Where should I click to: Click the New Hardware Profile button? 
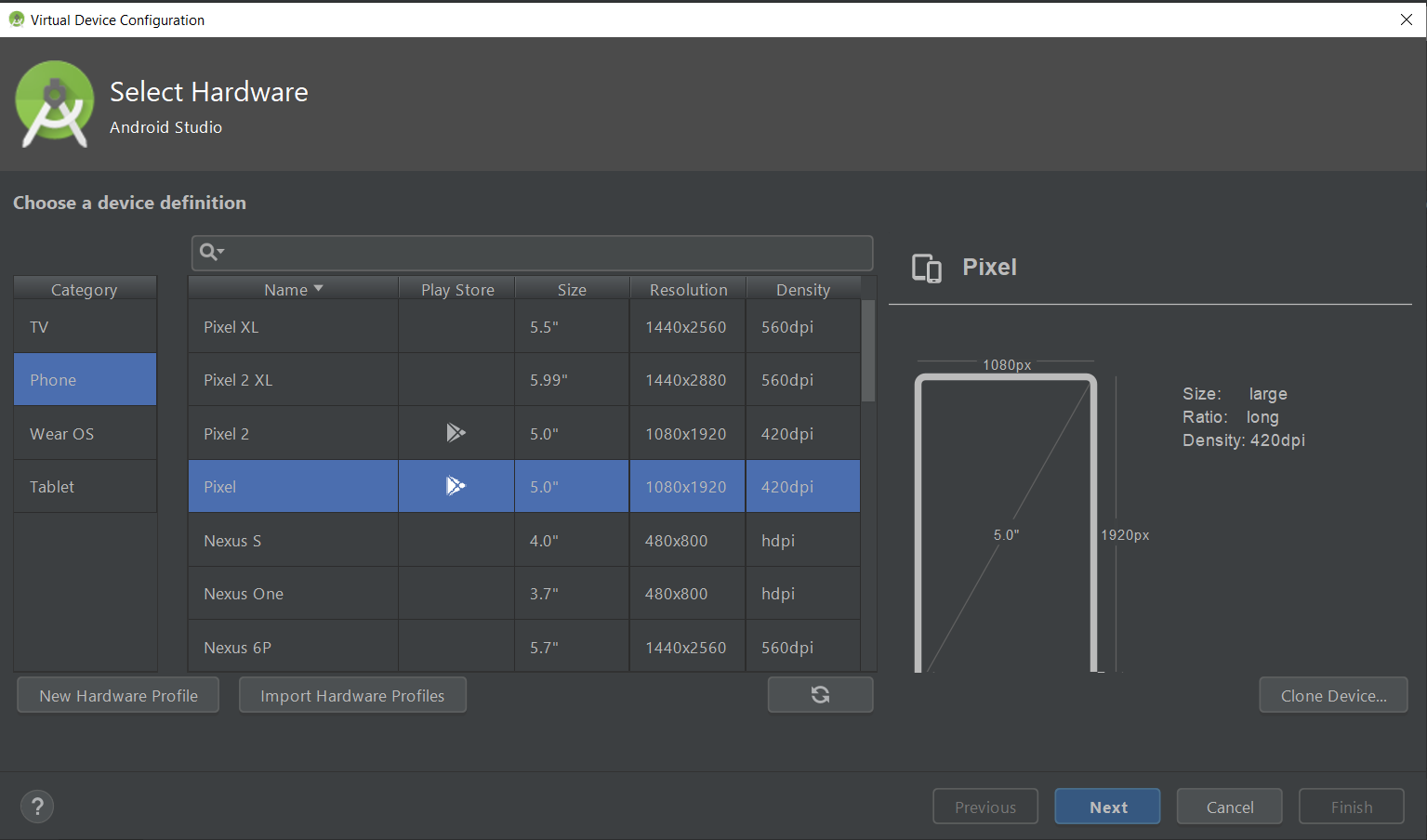118,695
